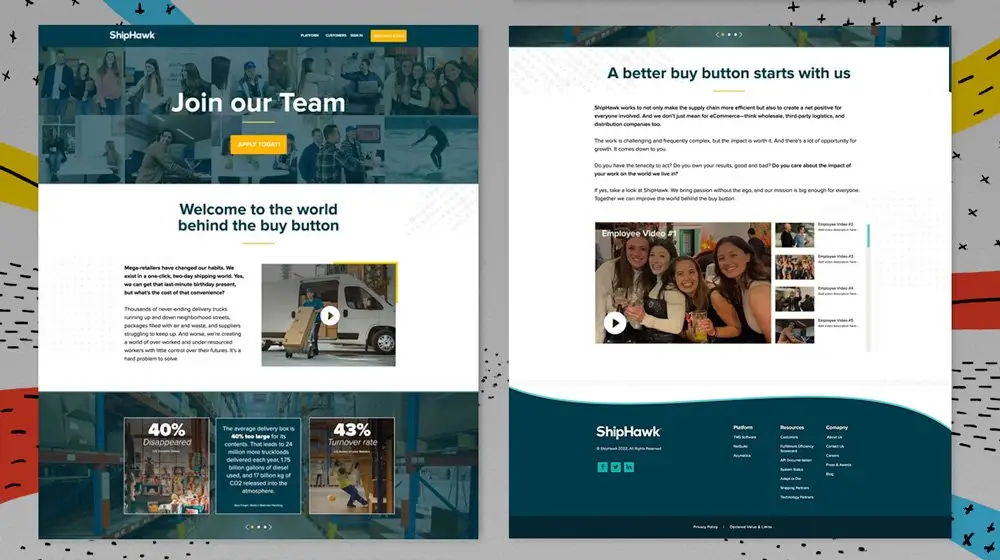
Task: Open the Platform menu in top navigation
Action: pyautogui.click(x=310, y=36)
